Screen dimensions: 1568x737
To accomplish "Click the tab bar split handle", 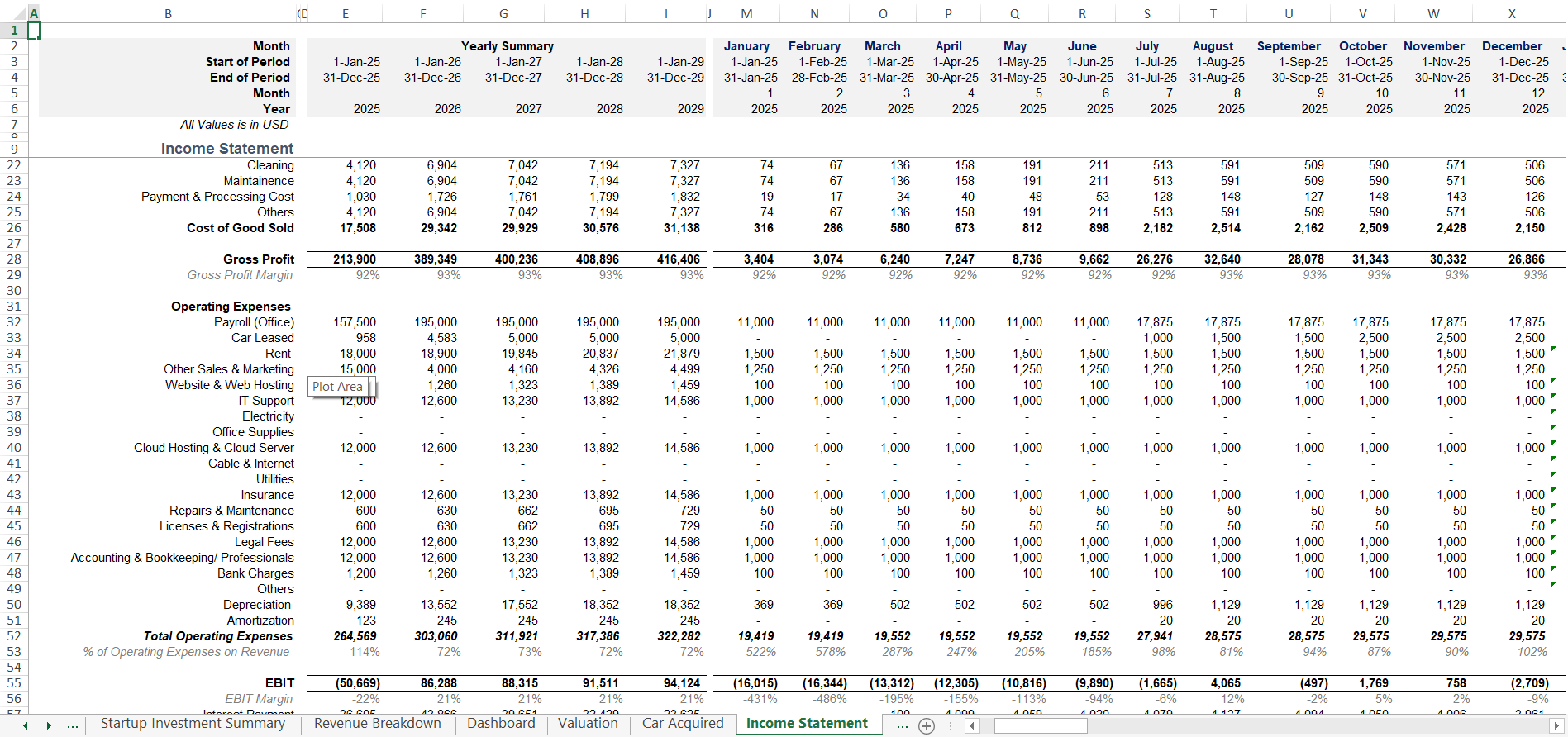I will [x=951, y=726].
